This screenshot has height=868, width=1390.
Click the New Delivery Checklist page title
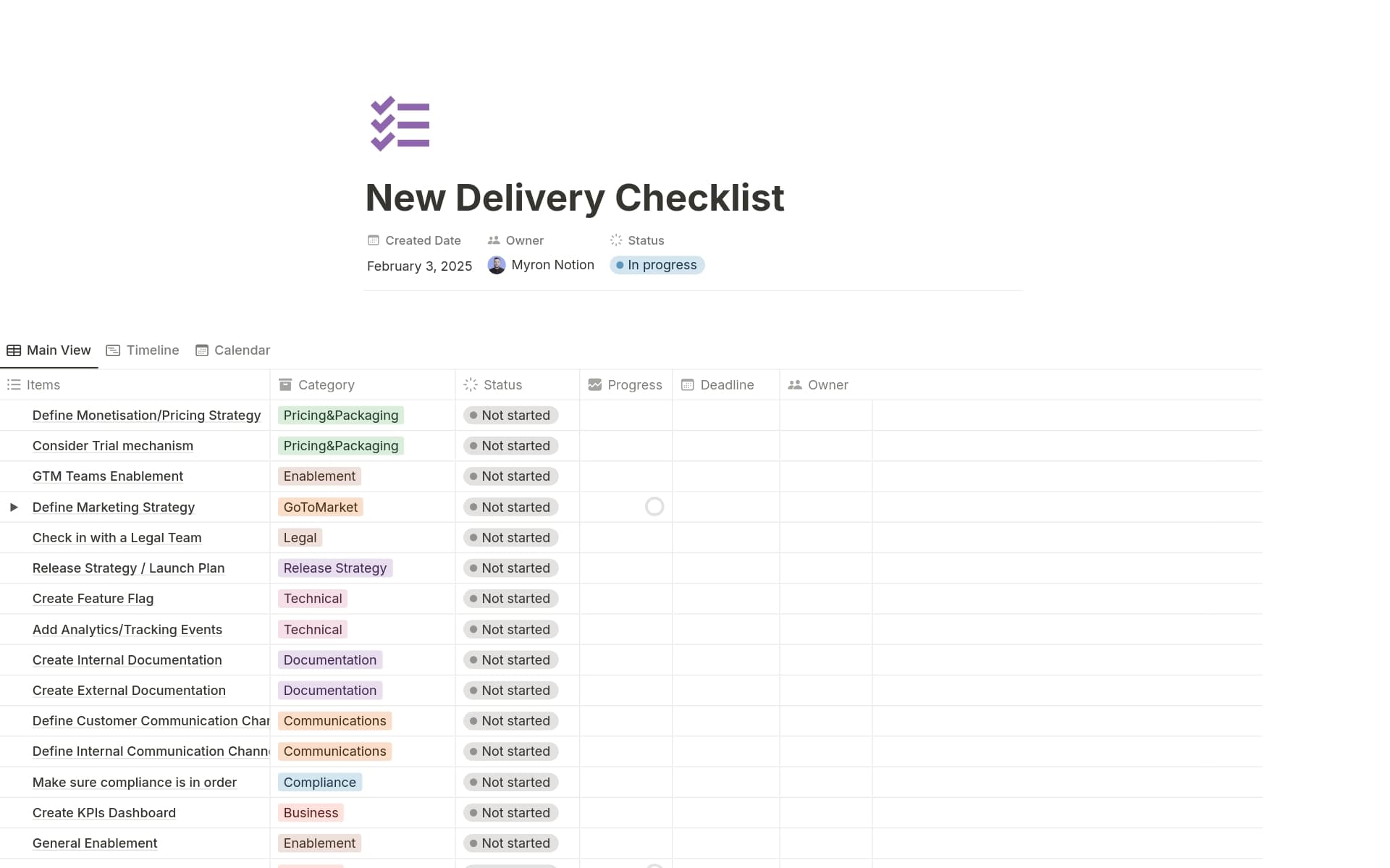point(574,198)
